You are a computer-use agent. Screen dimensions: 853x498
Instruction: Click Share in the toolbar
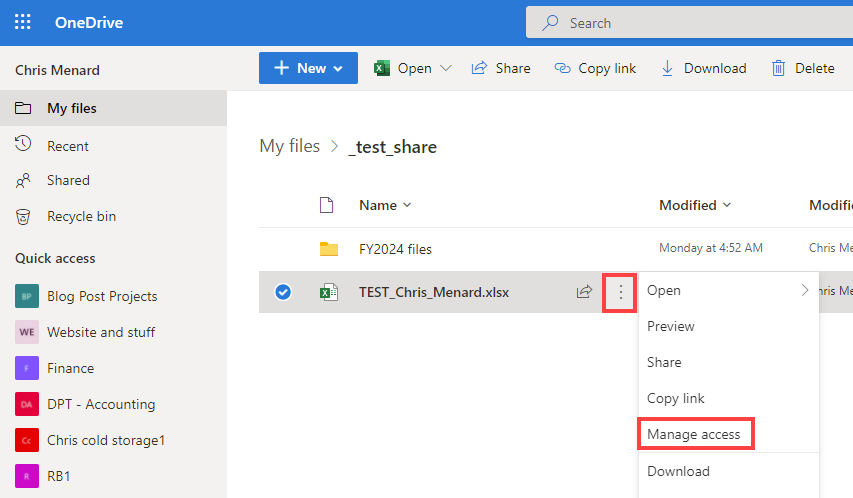point(500,68)
